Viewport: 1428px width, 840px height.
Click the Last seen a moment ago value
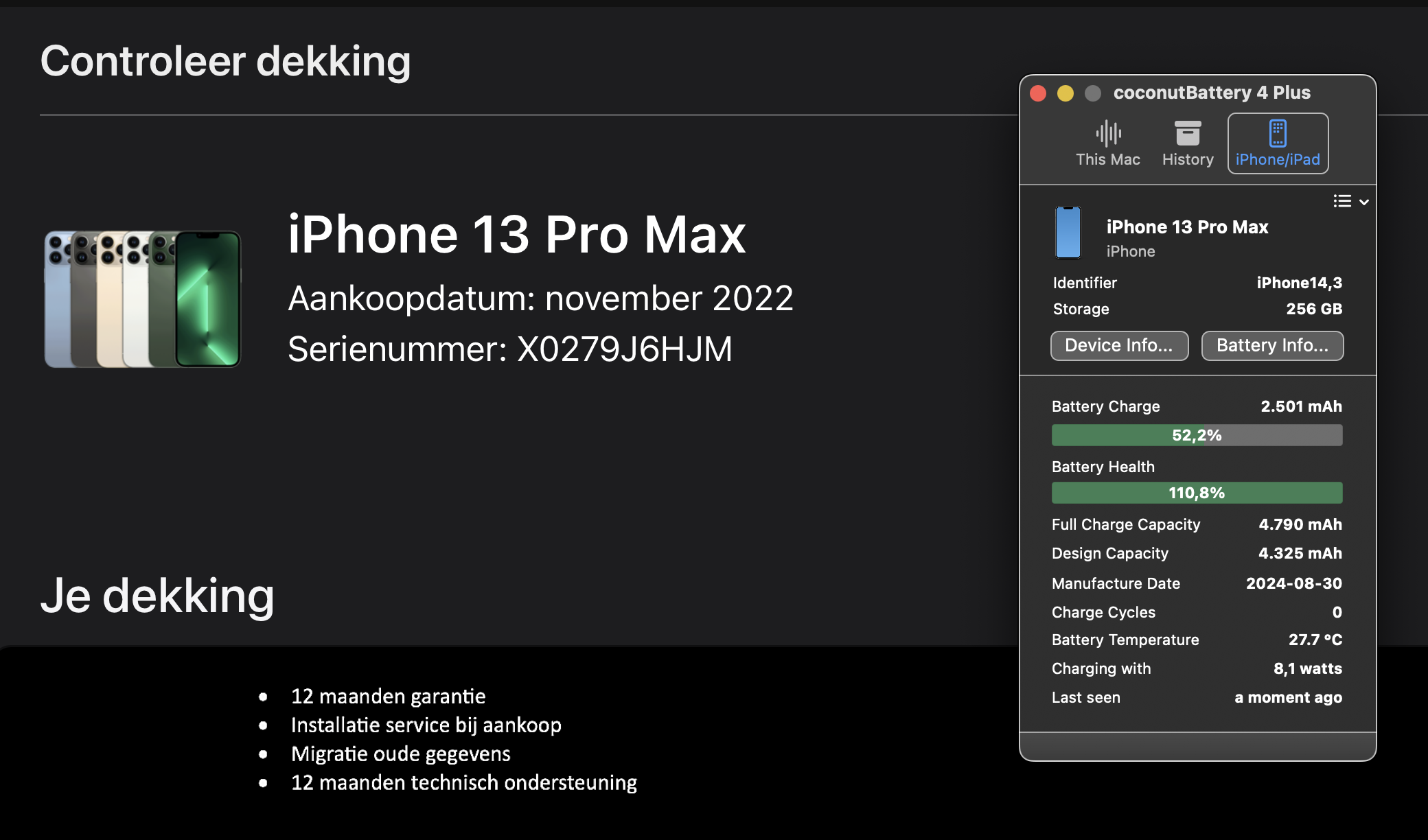(1288, 697)
